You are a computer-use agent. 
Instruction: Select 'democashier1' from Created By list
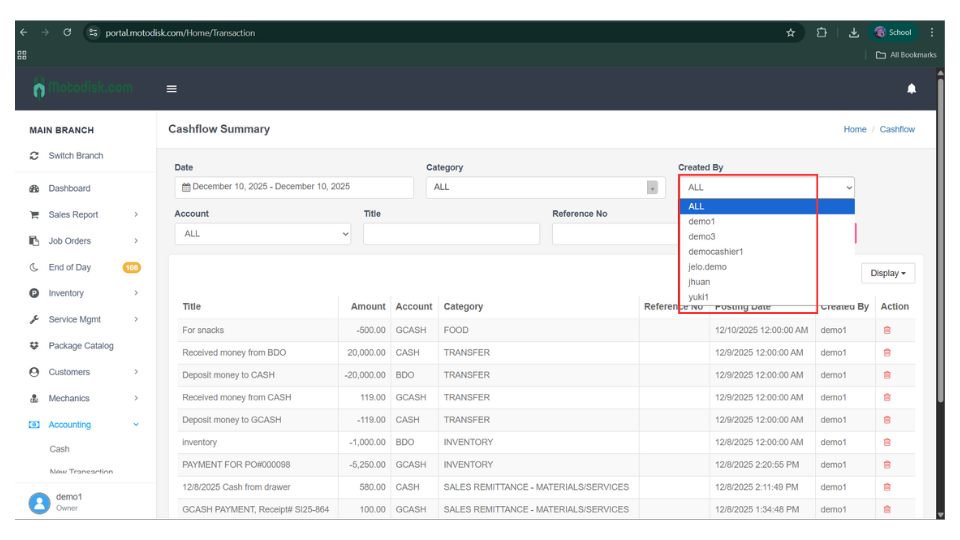click(x=715, y=252)
